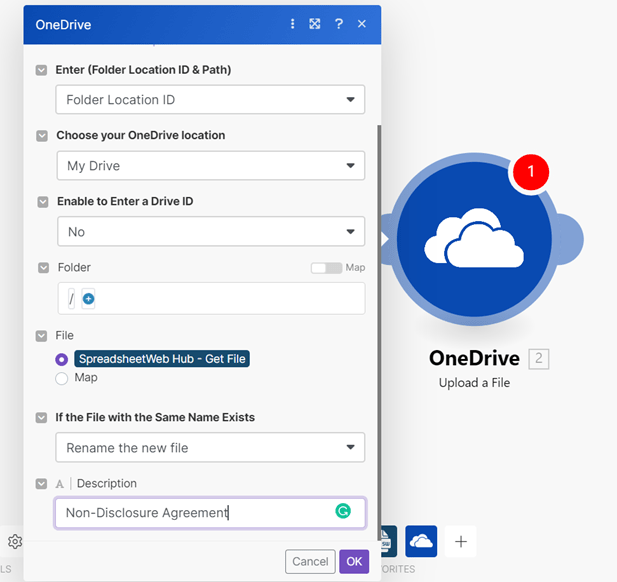Screen dimensions: 617x582
Task: Click the plus icon in Folder field
Action: click(x=88, y=299)
